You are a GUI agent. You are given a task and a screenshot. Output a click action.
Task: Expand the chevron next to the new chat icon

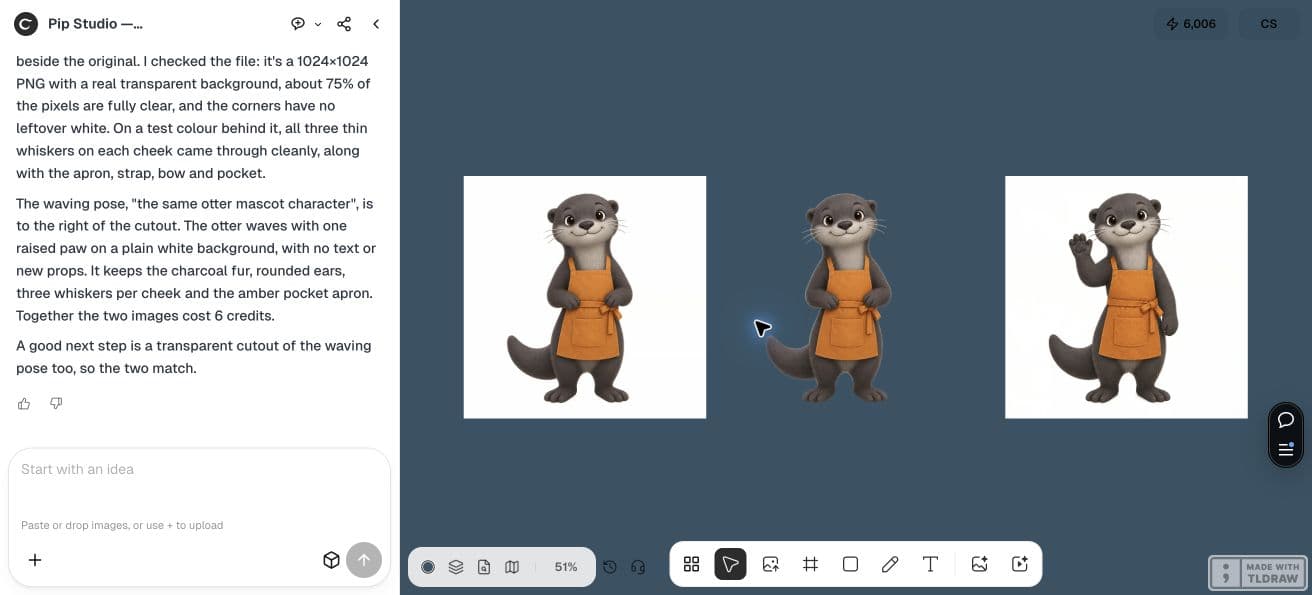tap(318, 24)
